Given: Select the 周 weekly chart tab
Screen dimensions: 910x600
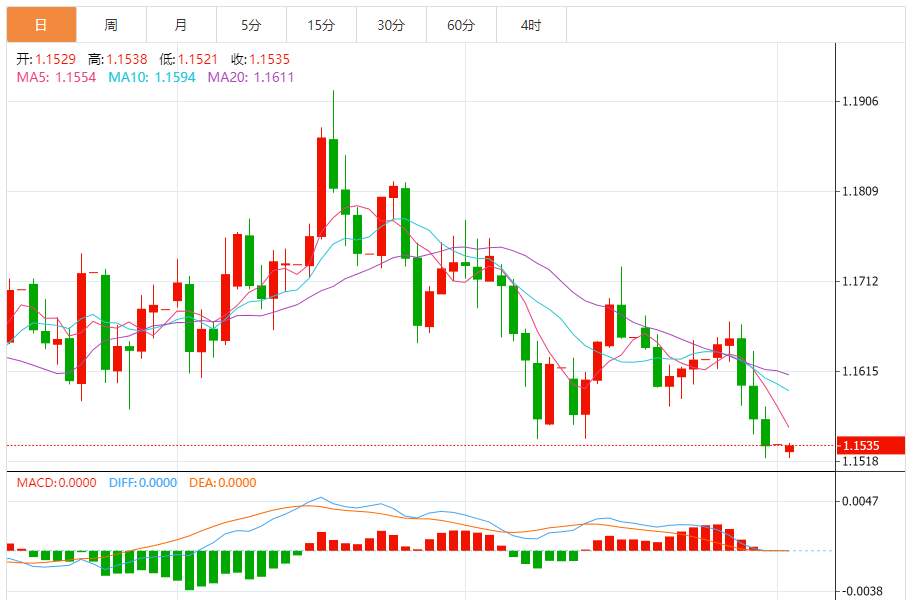Looking at the screenshot, I should click(x=110, y=25).
